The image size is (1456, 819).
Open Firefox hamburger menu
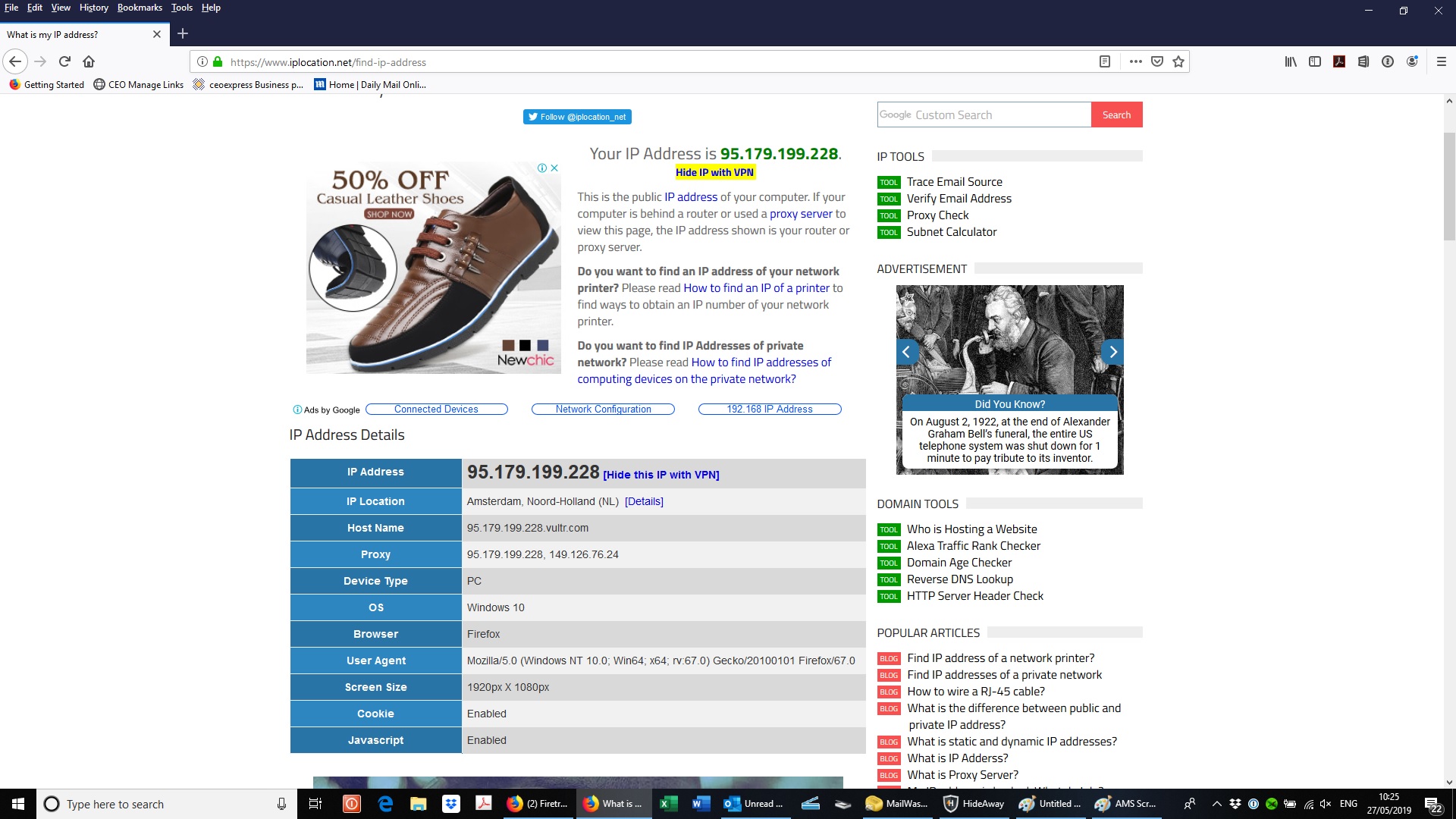[1442, 61]
